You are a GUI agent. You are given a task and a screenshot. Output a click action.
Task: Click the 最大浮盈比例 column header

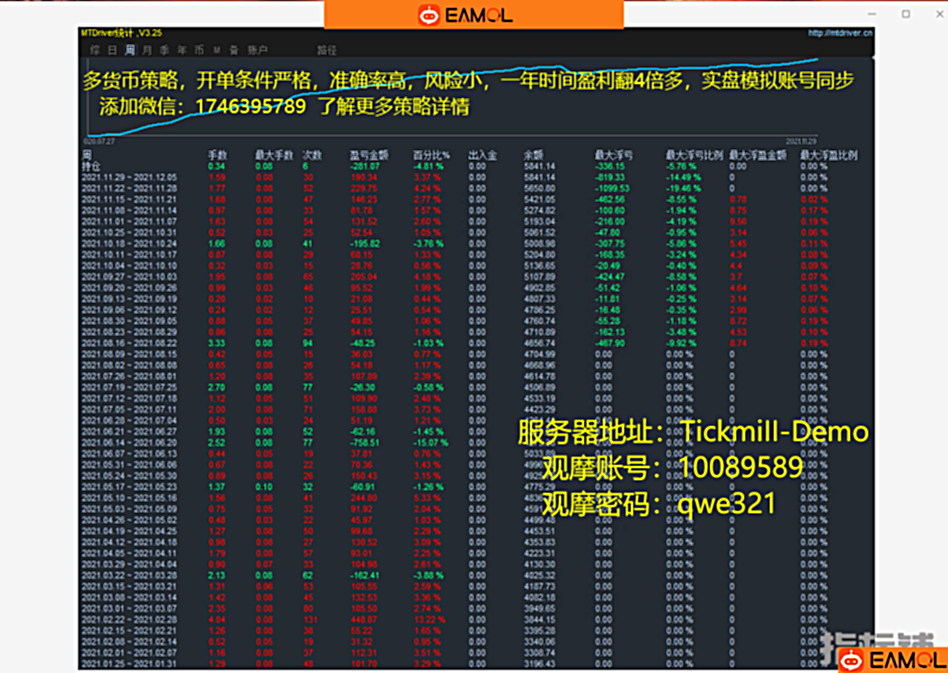[x=829, y=155]
